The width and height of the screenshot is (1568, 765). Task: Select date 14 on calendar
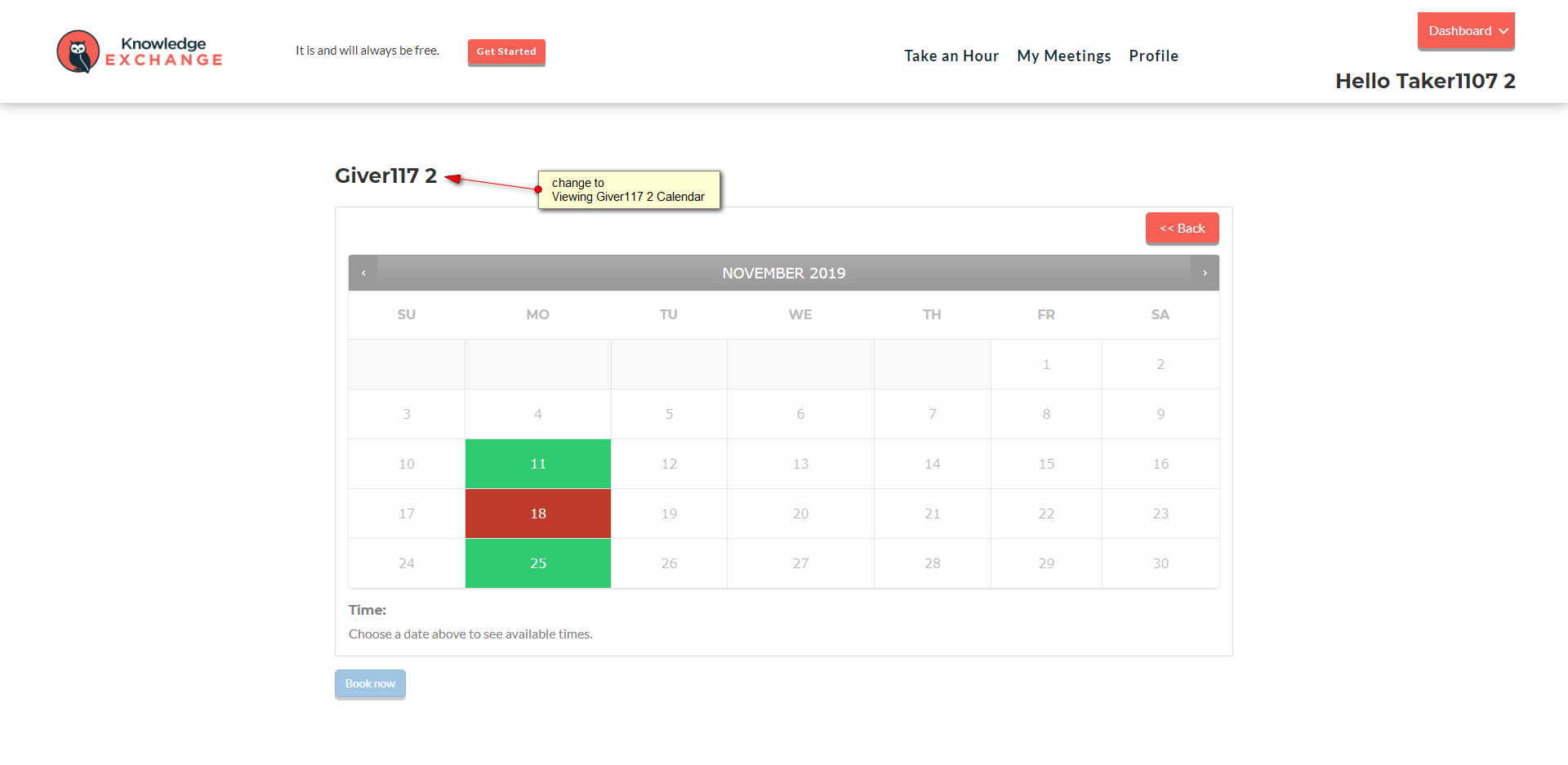pos(933,464)
